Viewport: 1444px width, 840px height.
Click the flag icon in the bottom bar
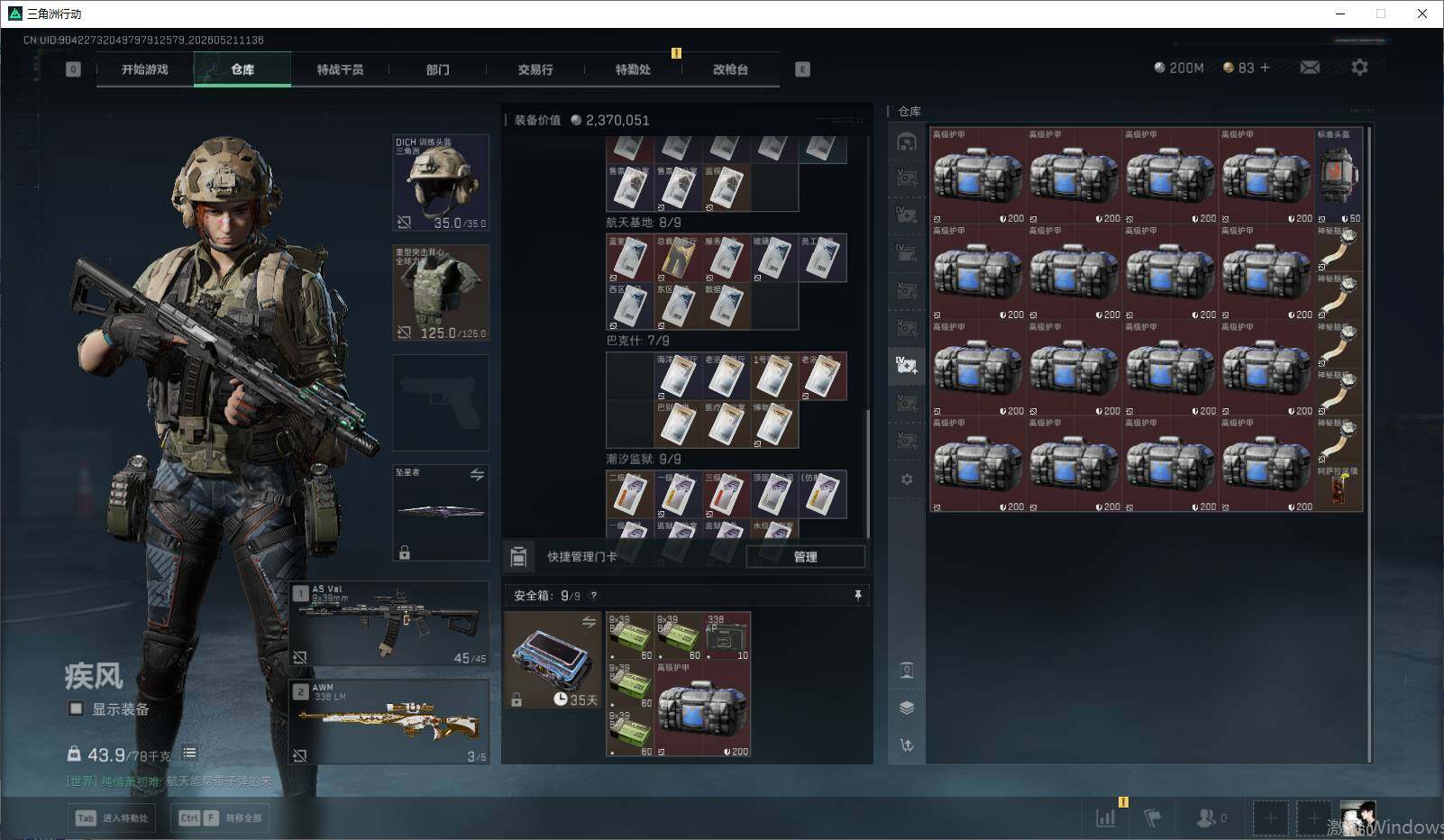(x=1153, y=818)
